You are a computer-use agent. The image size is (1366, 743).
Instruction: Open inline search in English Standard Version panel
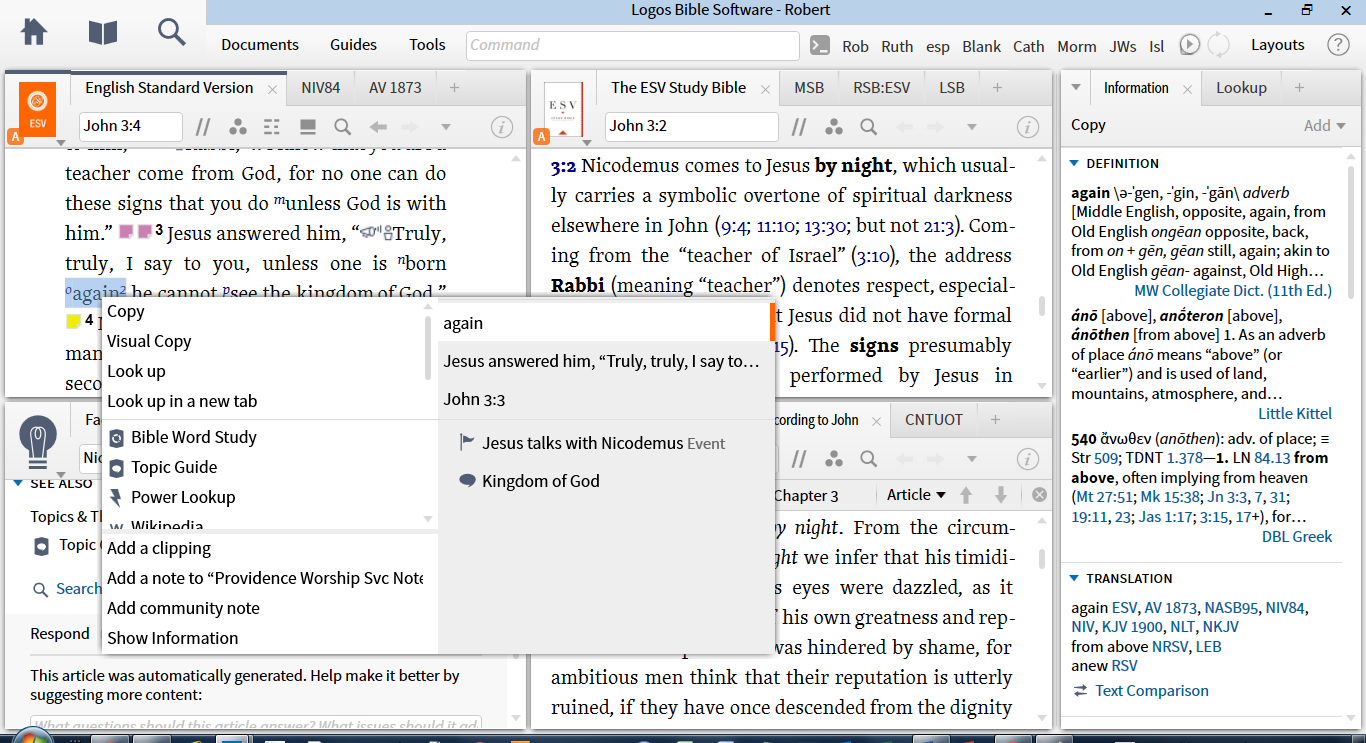(x=343, y=127)
